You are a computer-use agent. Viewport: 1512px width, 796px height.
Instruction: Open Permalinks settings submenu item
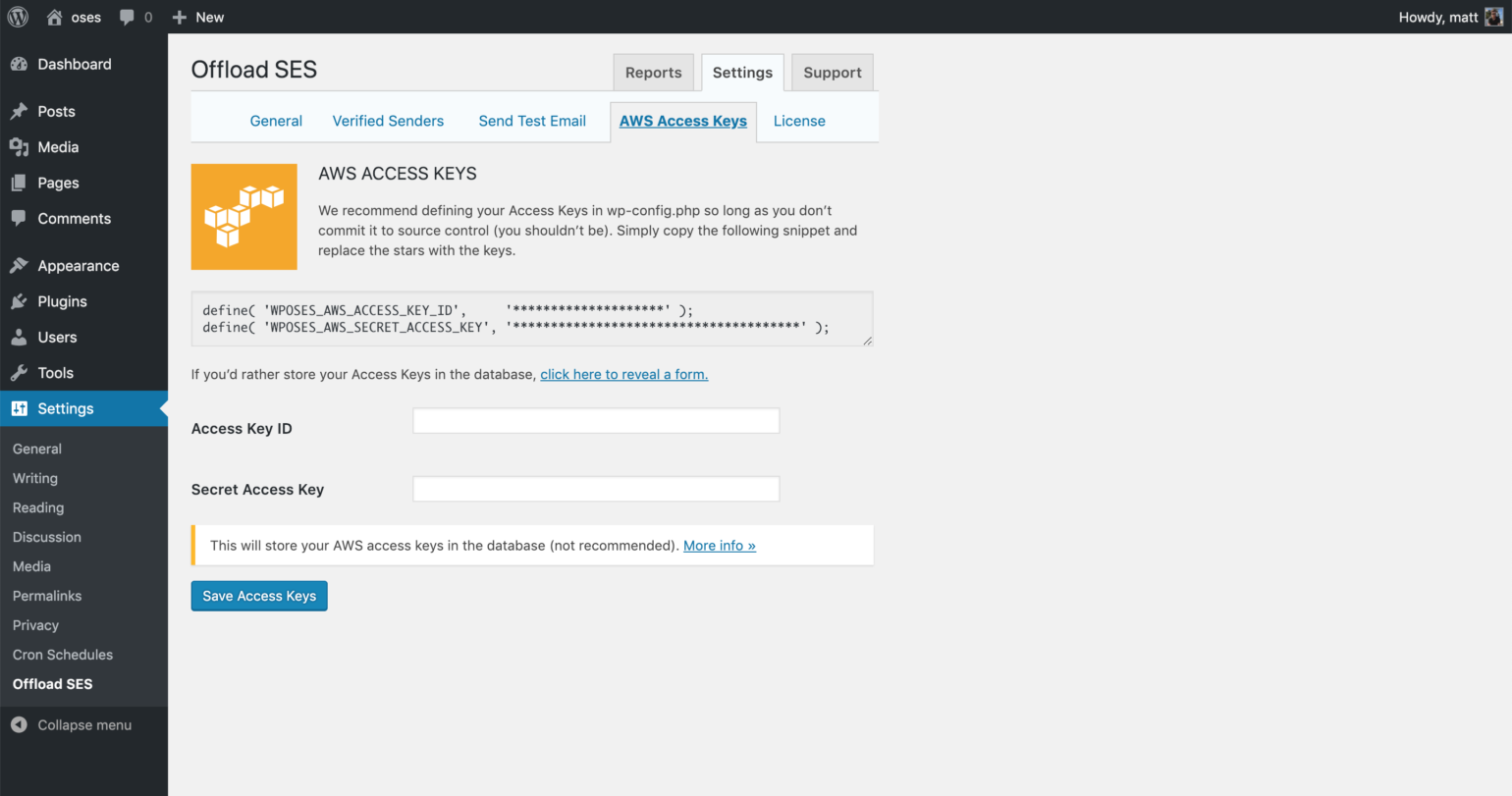(47, 596)
